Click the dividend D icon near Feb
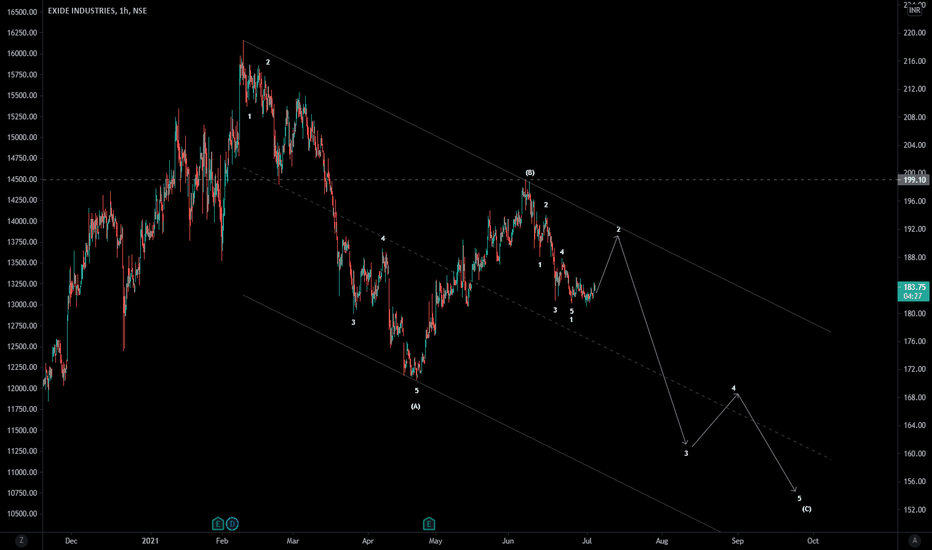Image resolution: width=932 pixels, height=550 pixels. pyautogui.click(x=232, y=524)
